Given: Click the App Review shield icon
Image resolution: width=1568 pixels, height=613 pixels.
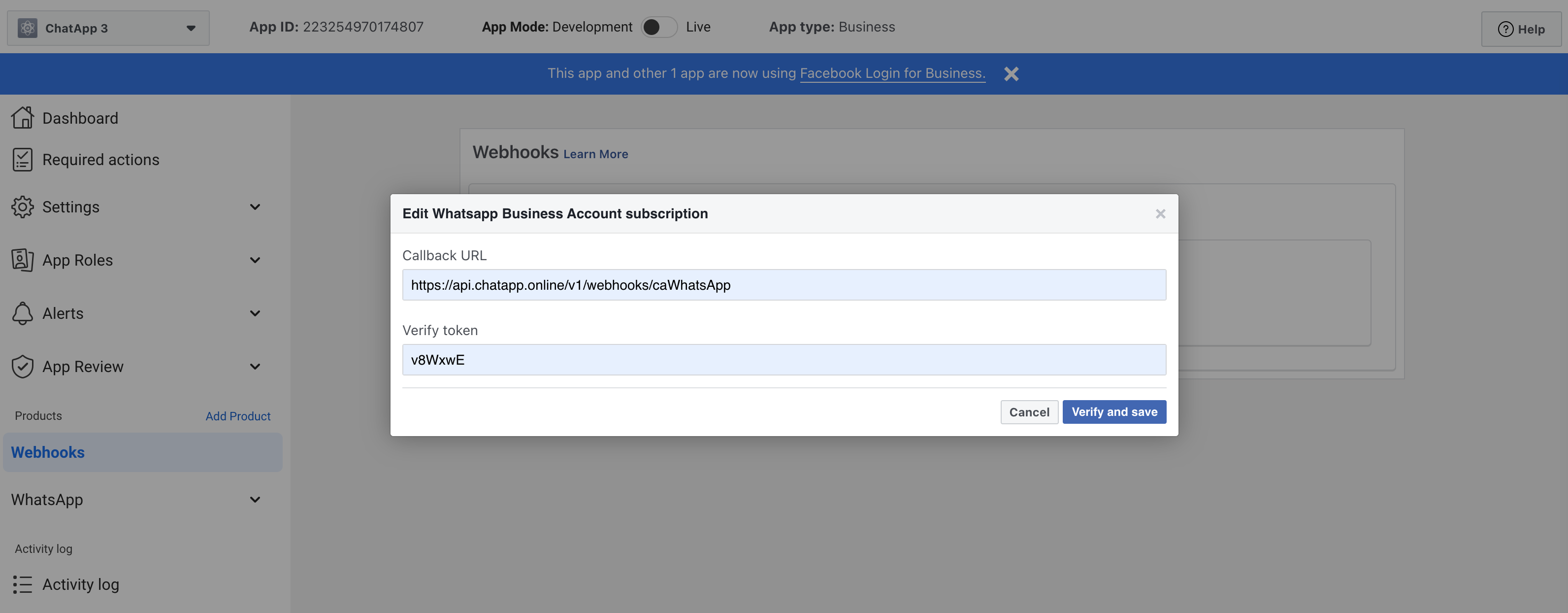Looking at the screenshot, I should pos(23,366).
